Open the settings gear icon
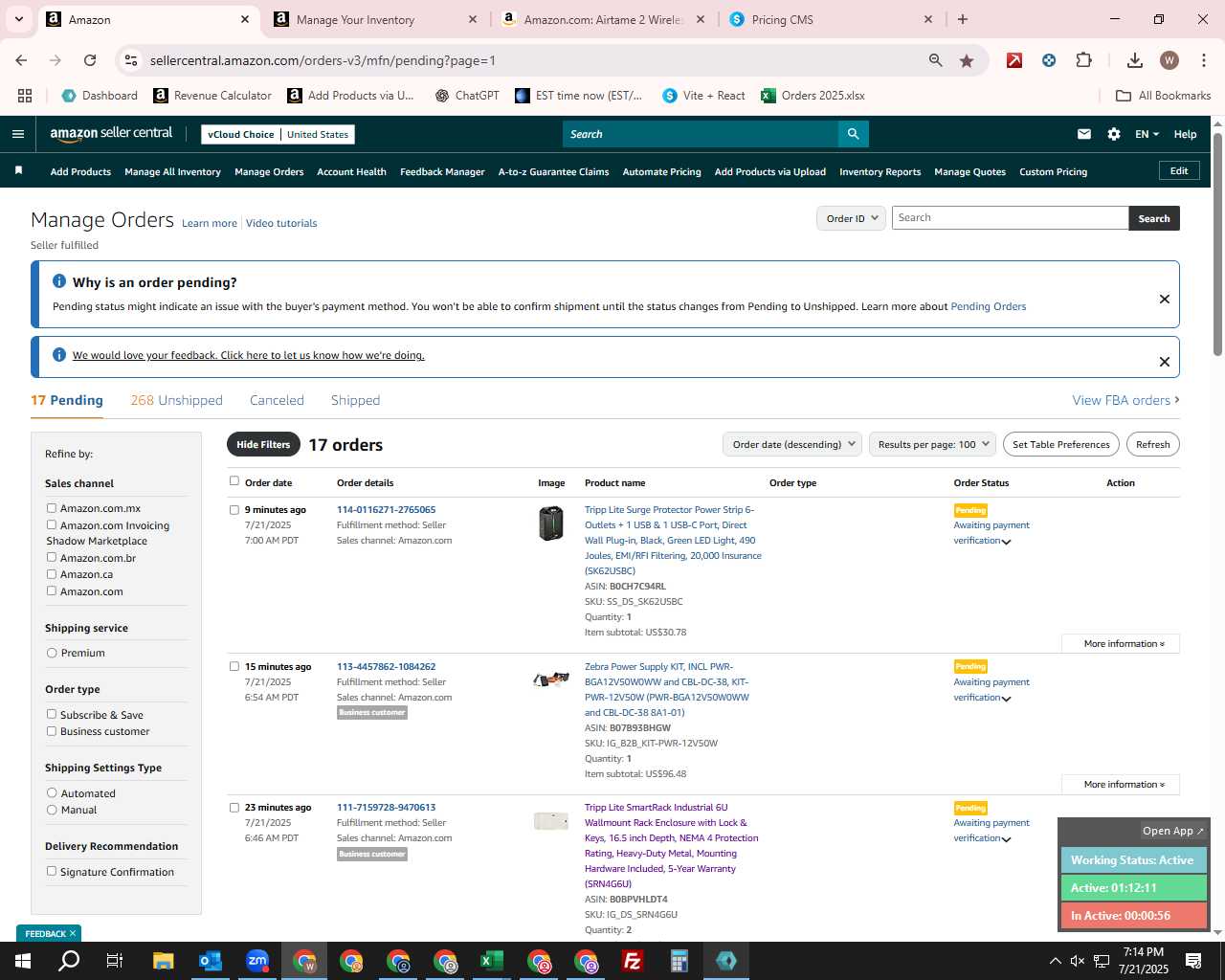The width and height of the screenshot is (1225, 980). 1114,134
